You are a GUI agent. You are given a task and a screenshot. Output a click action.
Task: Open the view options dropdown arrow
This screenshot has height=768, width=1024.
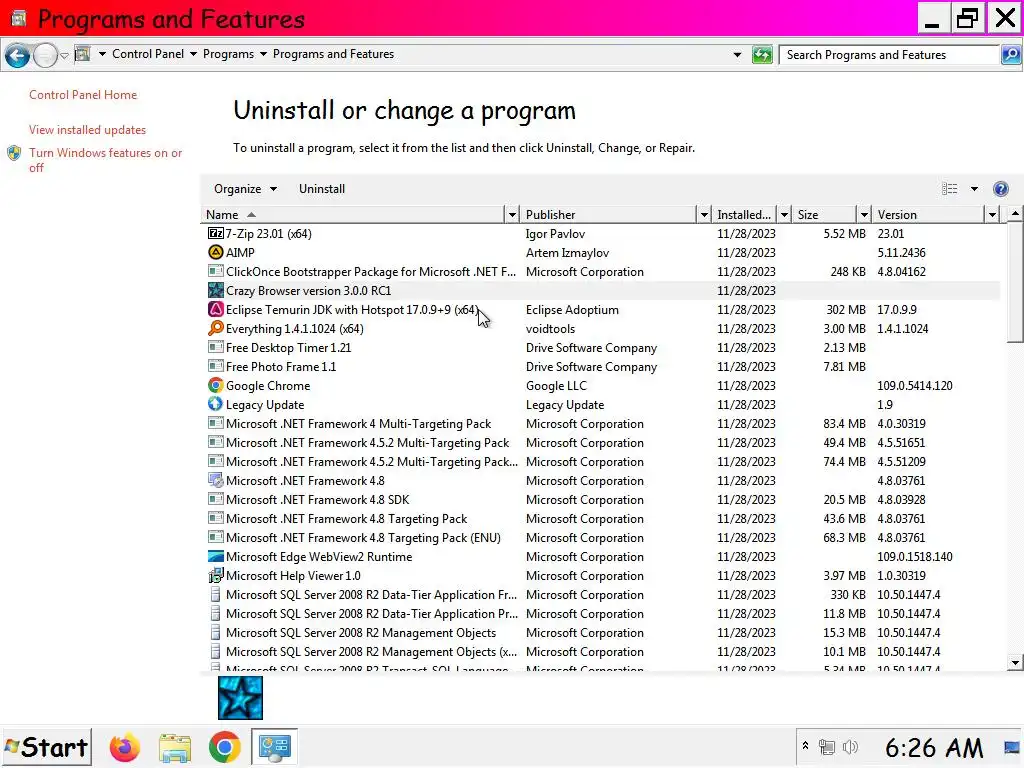[974, 189]
